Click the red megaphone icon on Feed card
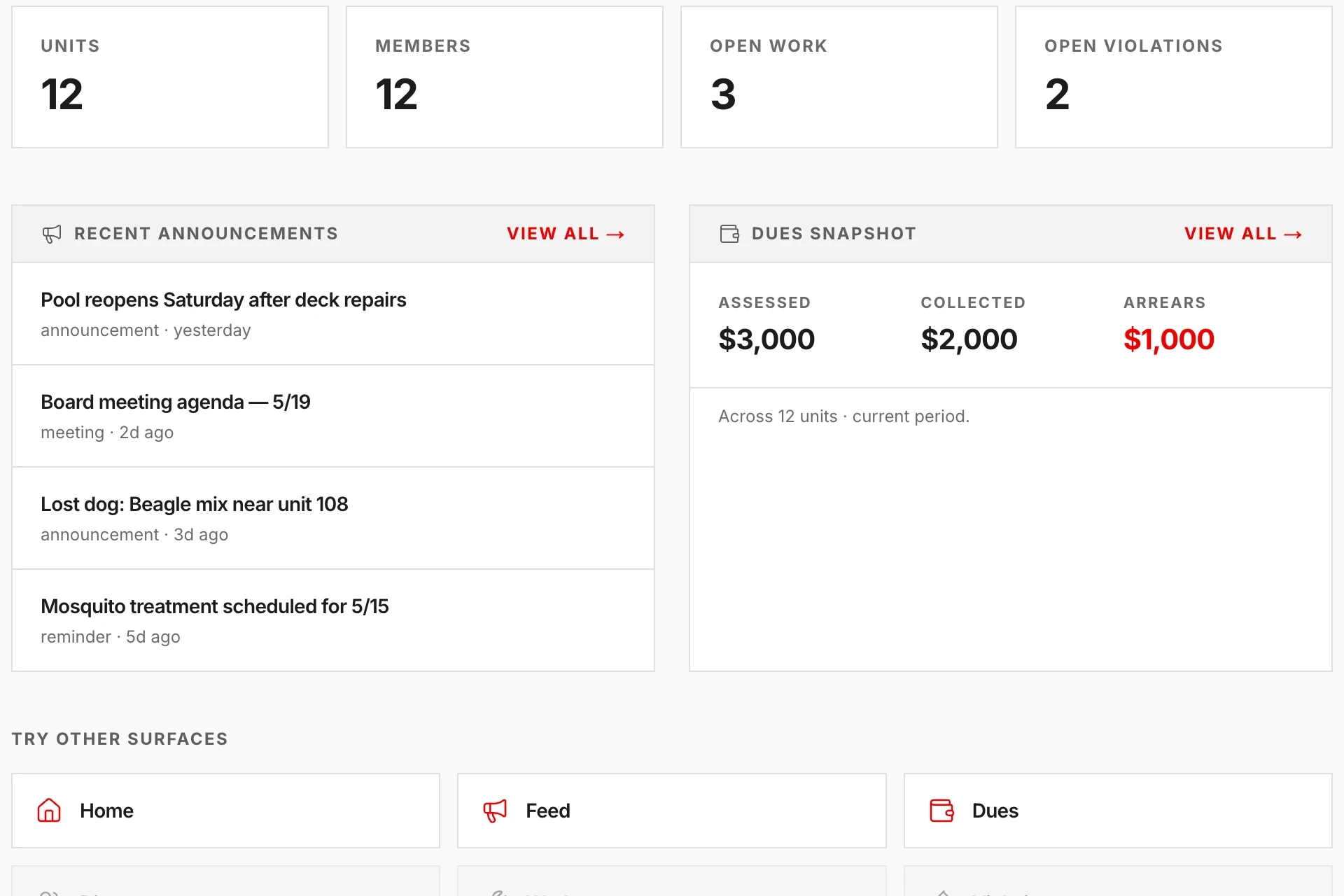The width and height of the screenshot is (1344, 896). [x=495, y=811]
